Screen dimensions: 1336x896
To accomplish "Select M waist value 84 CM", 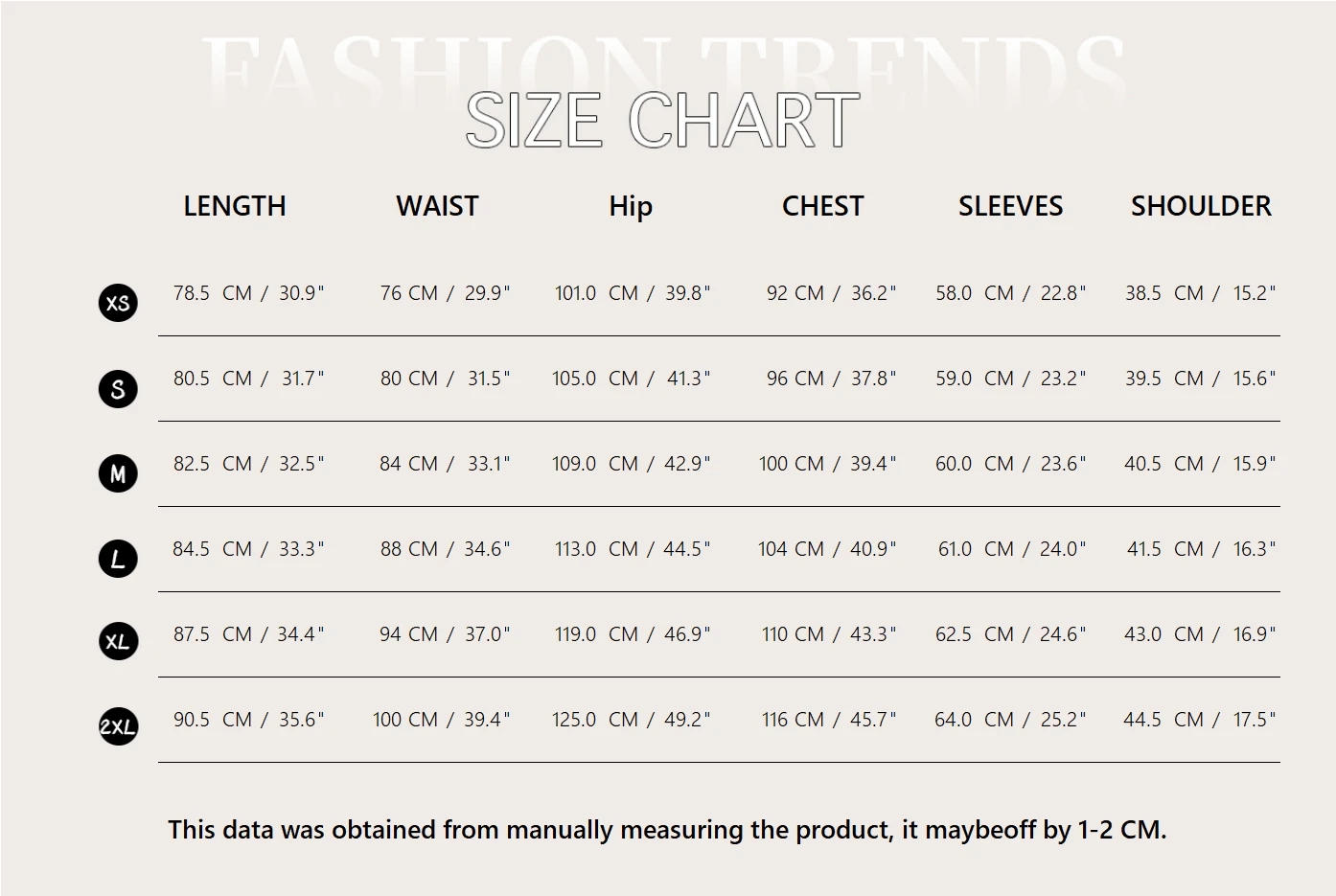I will [x=408, y=464].
